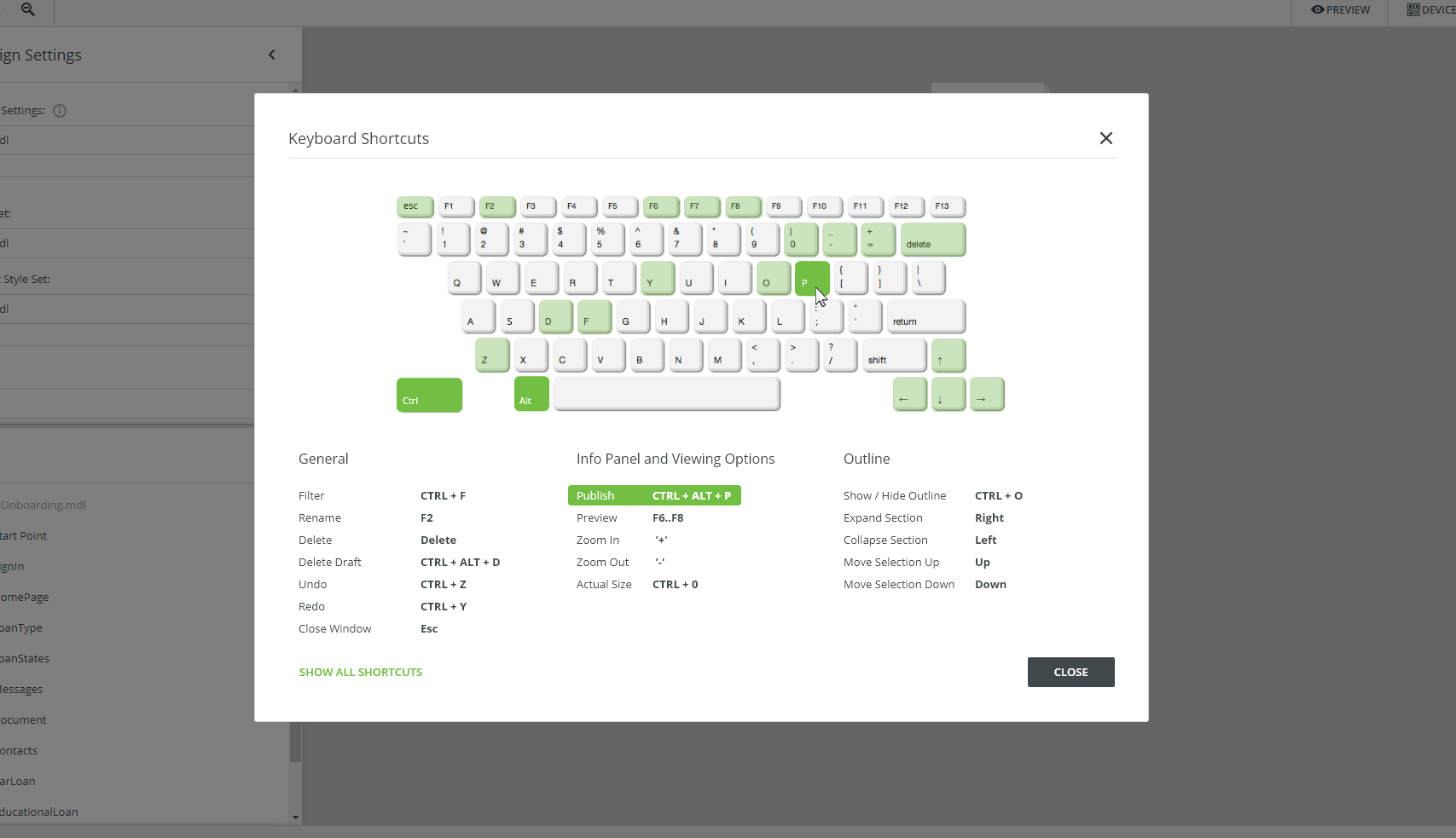Click the highlighted green P key
The image size is (1456, 838).
[x=811, y=278]
